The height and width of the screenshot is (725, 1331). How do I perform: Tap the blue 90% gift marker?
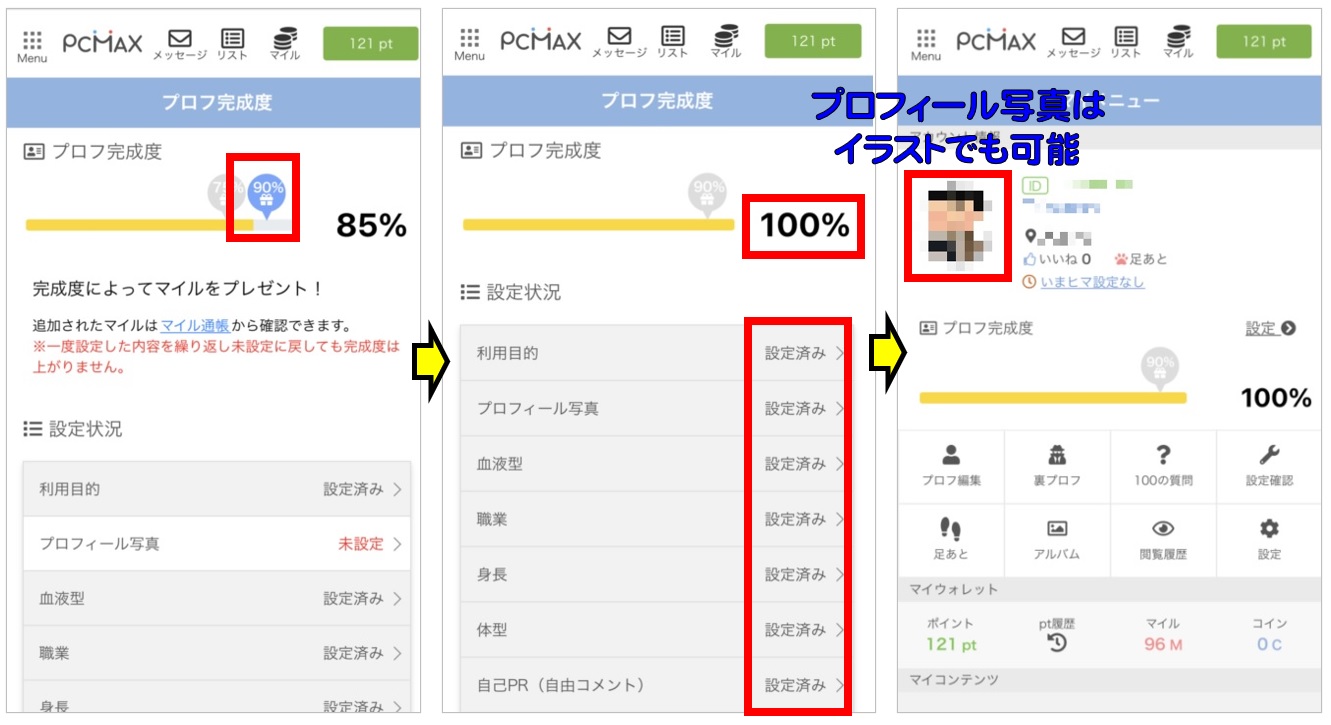coord(266,191)
